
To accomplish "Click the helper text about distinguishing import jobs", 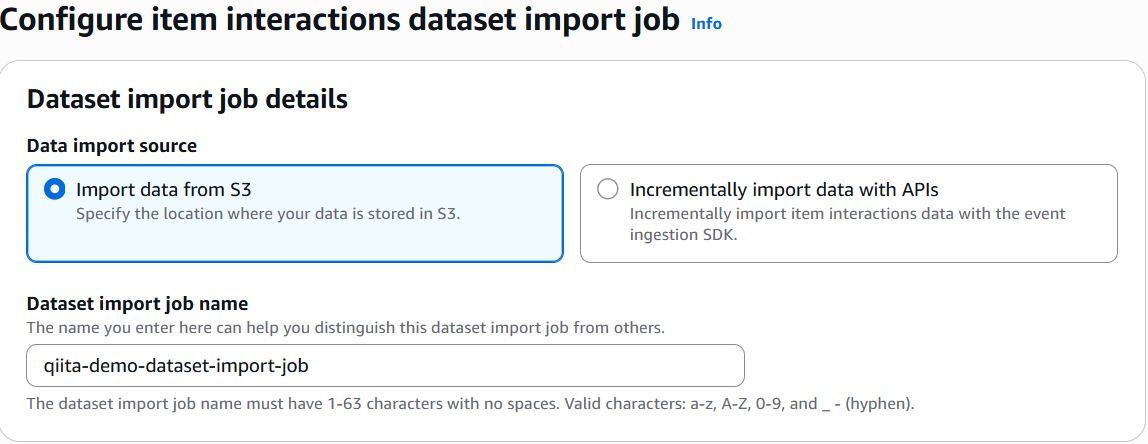I will pos(345,327).
